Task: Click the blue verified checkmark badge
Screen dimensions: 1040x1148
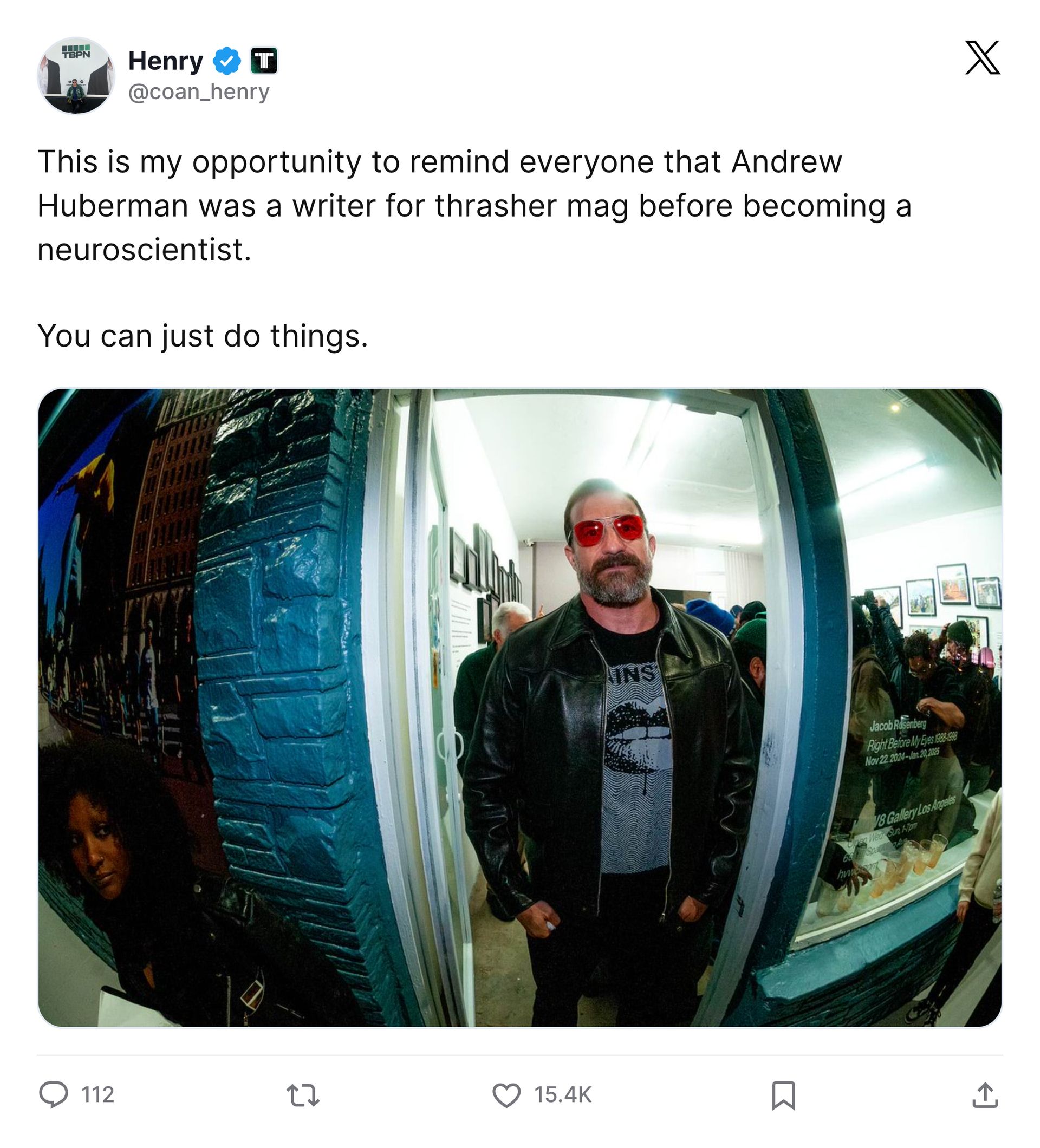Action: (226, 61)
